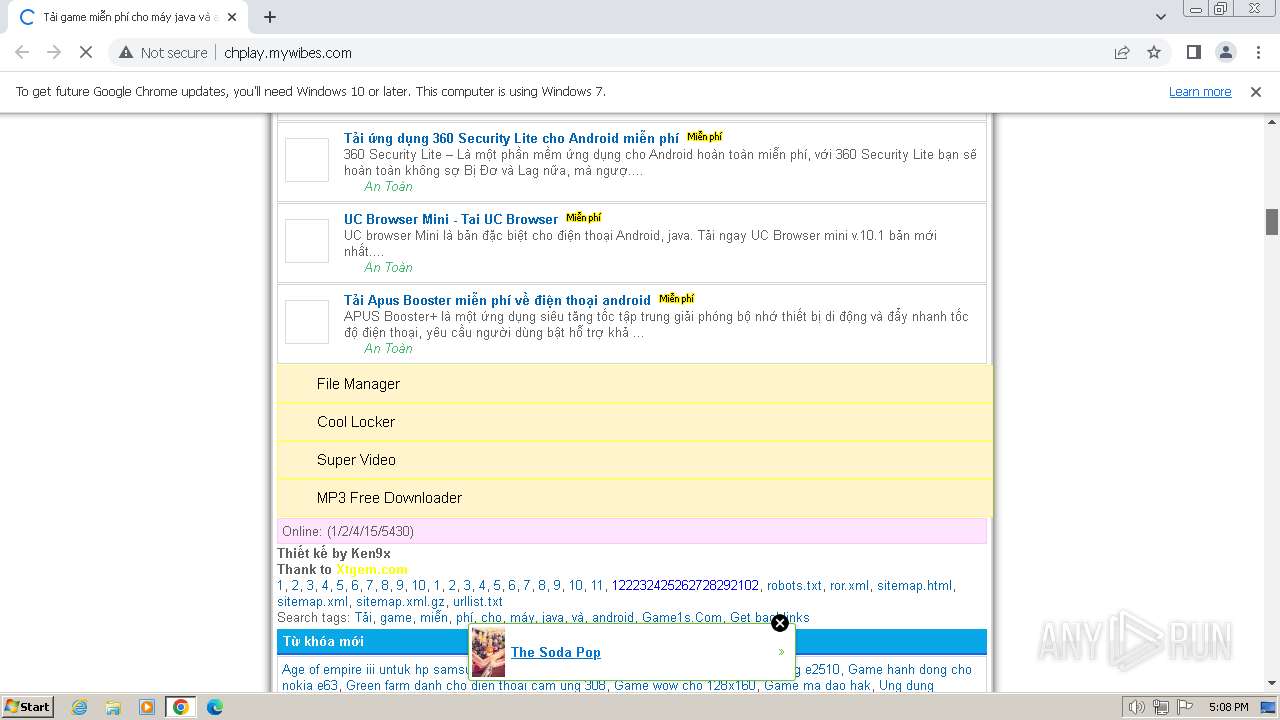Open 360 Security Lite article link

511,138
